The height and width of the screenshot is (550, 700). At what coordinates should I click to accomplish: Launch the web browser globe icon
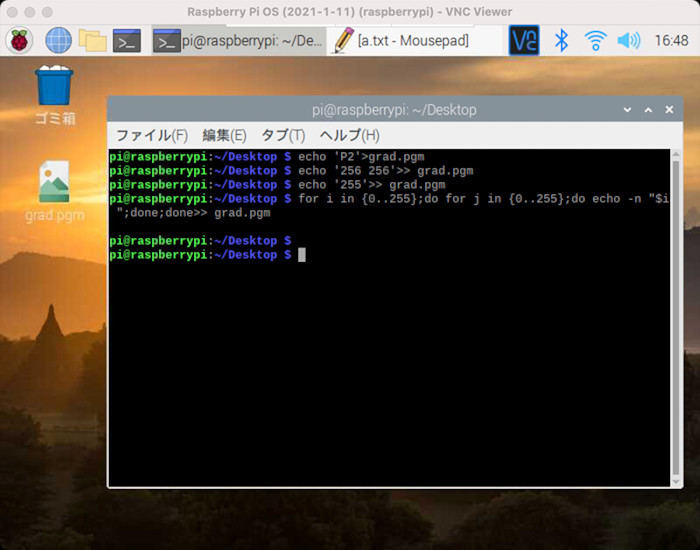(x=58, y=40)
